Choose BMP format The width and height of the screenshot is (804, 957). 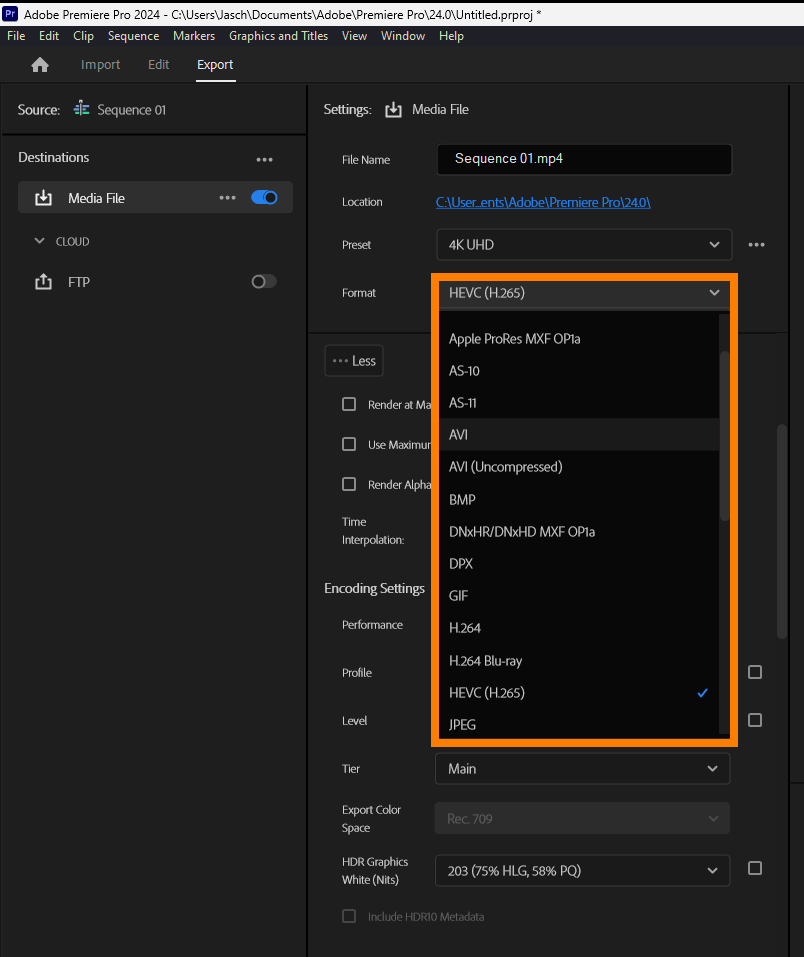579,499
